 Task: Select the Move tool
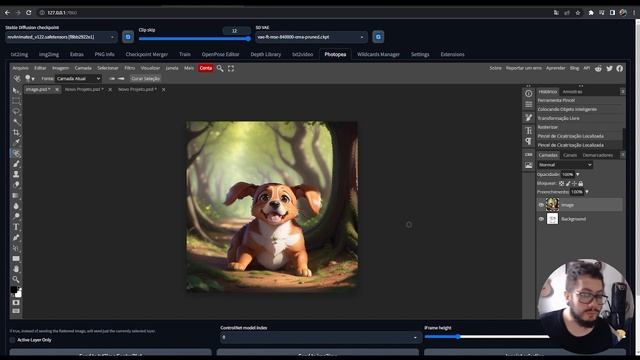pos(16,90)
